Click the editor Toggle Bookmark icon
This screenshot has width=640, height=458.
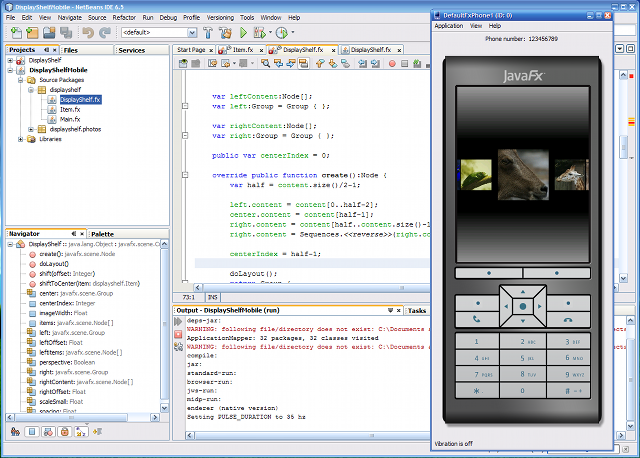point(345,63)
